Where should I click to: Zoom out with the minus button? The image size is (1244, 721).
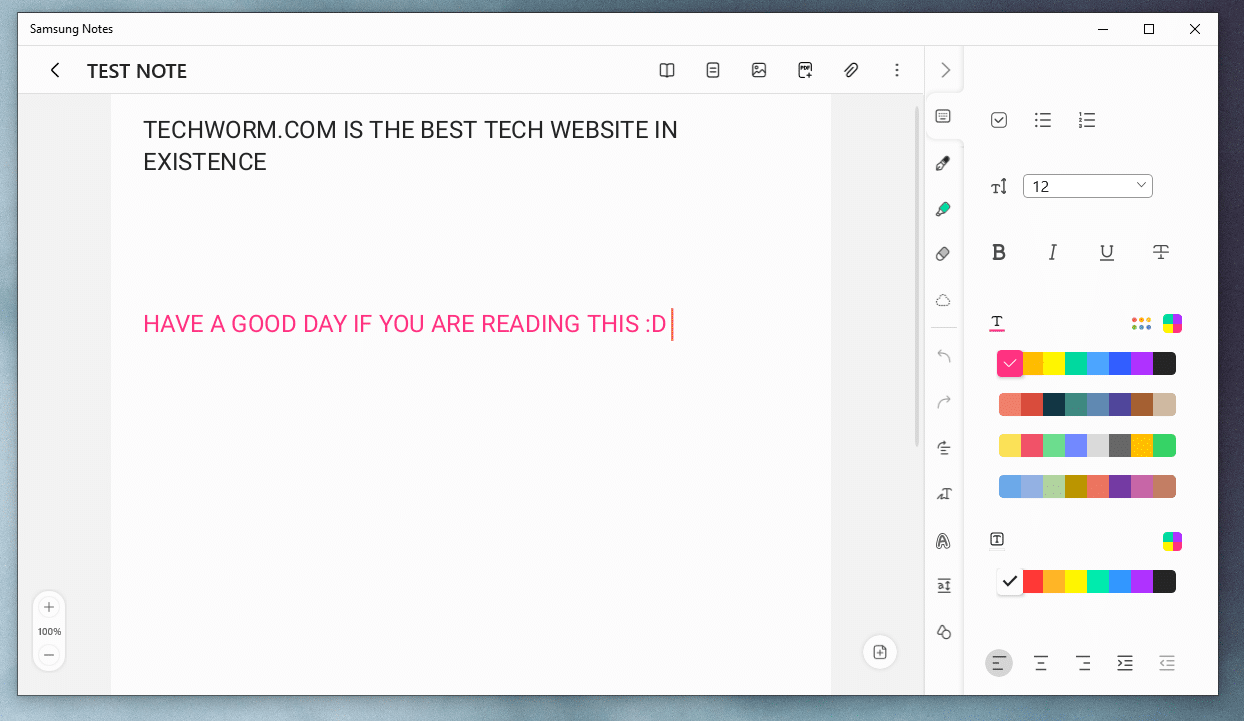pos(49,655)
